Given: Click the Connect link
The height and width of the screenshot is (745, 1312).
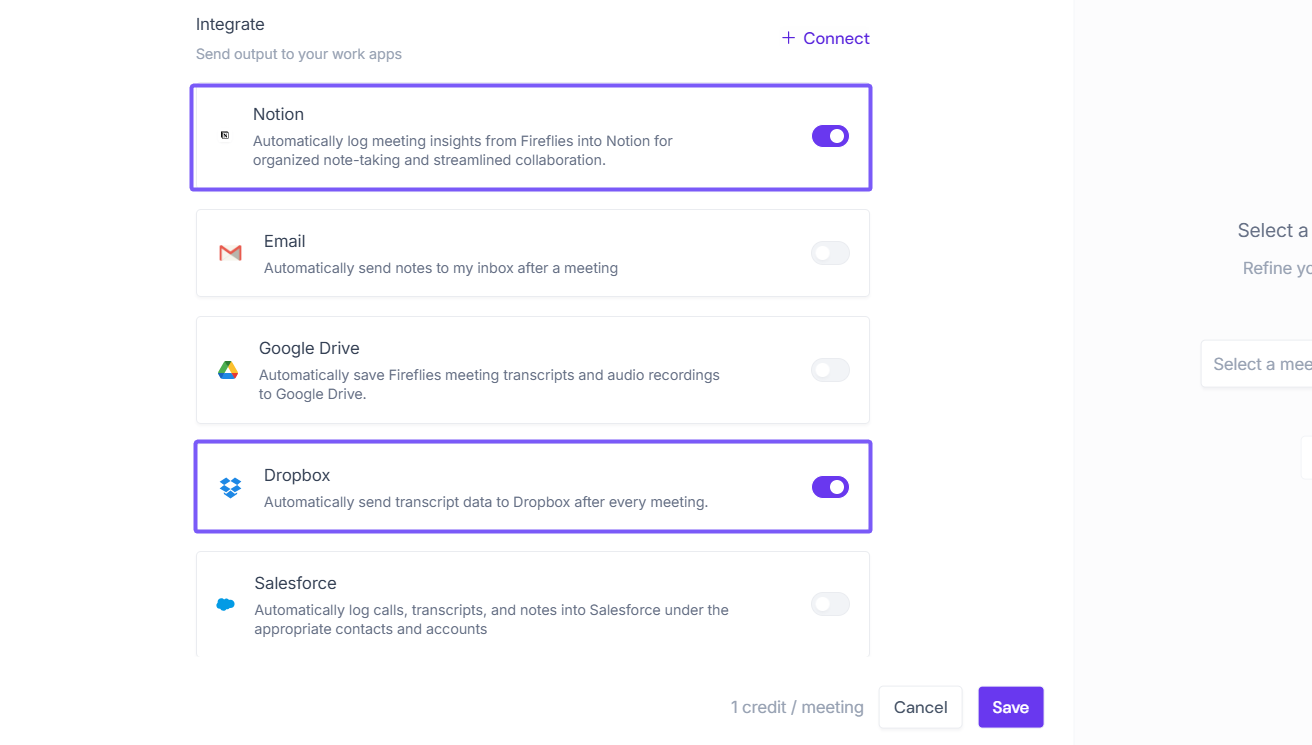Looking at the screenshot, I should (x=825, y=38).
